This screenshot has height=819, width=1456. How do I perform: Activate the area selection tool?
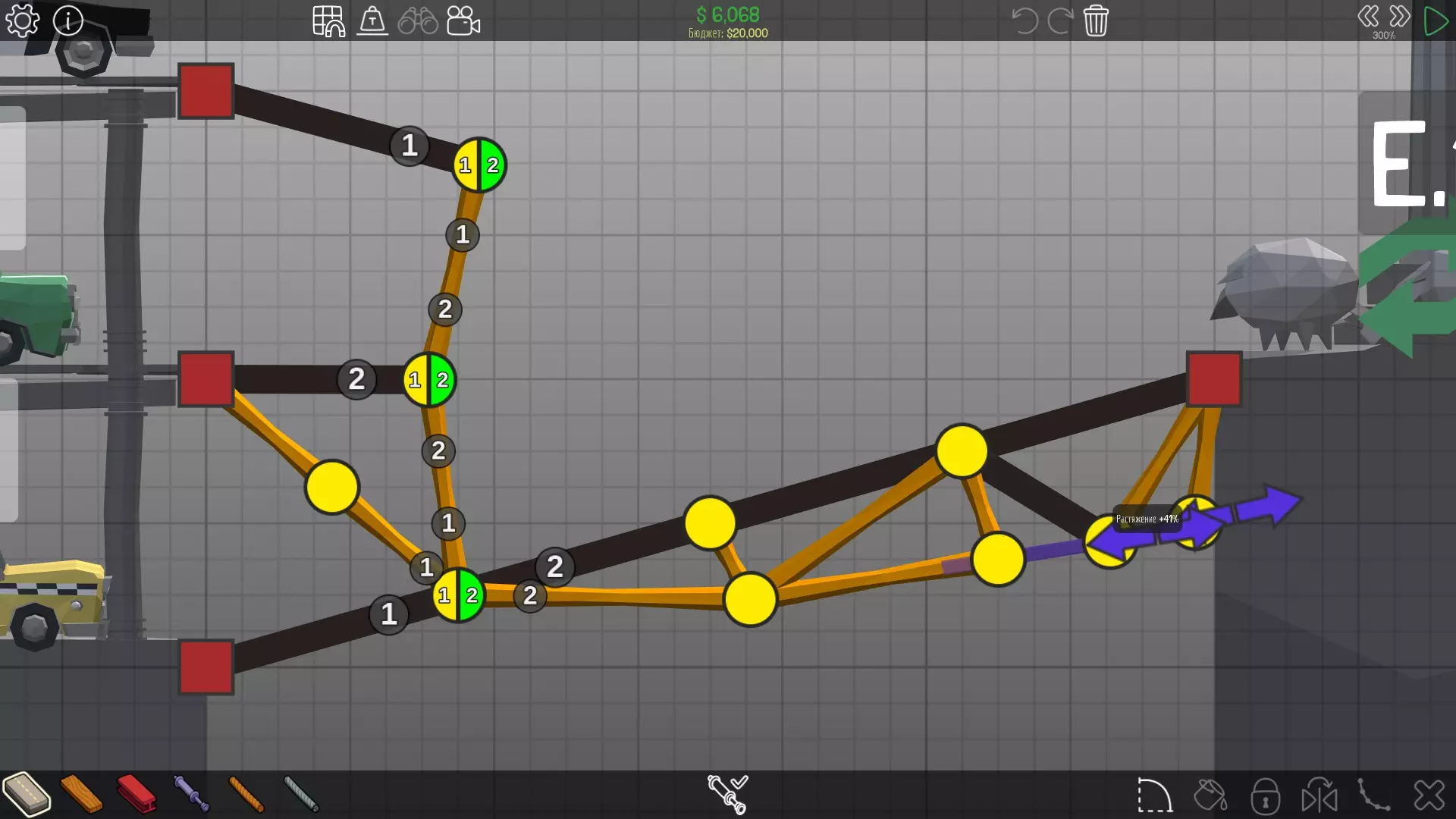(x=1155, y=795)
